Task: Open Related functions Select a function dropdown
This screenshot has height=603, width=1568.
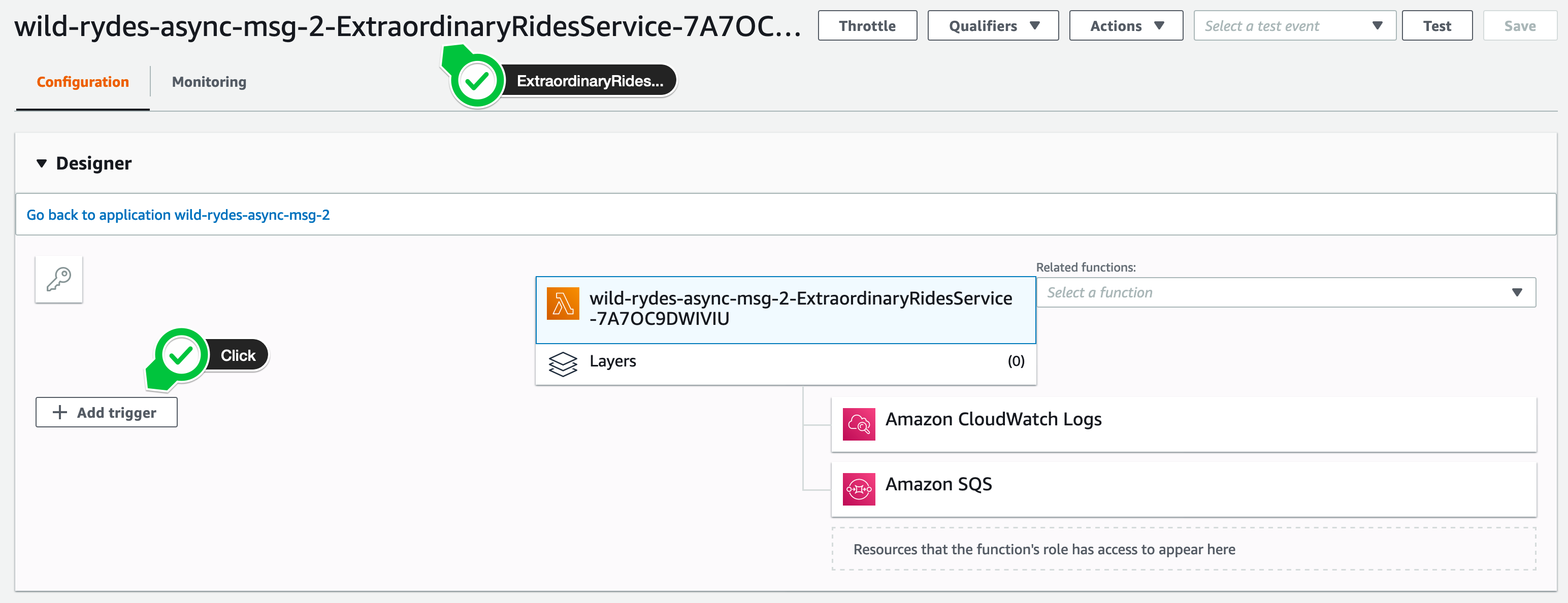Action: click(1286, 293)
